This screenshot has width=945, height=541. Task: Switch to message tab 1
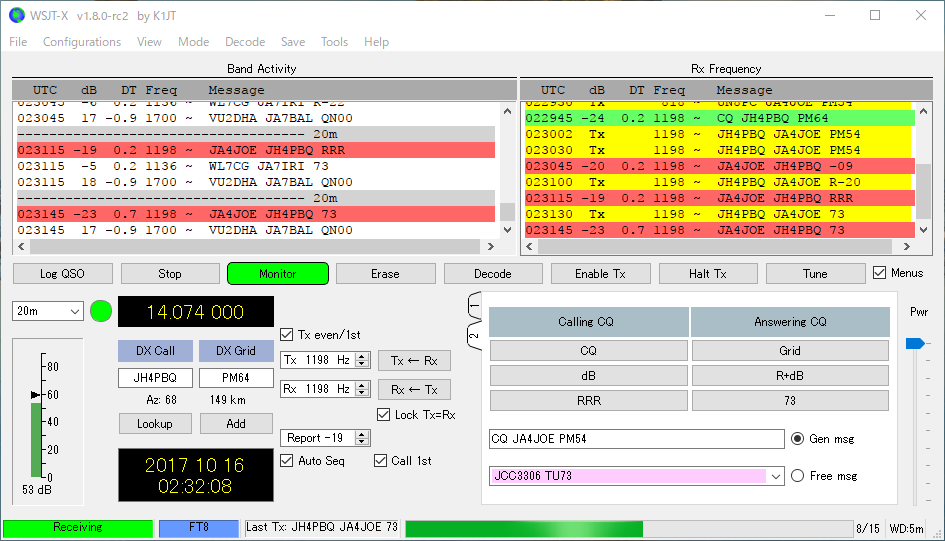[x=474, y=306]
